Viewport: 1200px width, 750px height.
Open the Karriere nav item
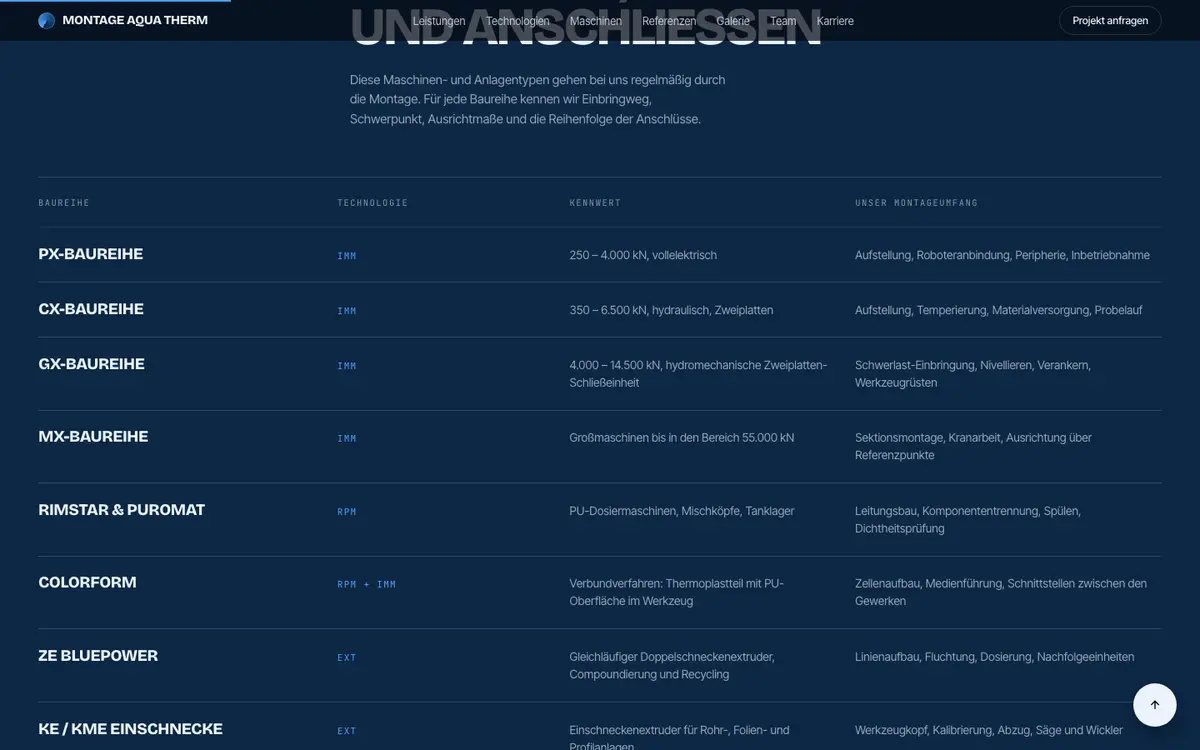pos(835,21)
